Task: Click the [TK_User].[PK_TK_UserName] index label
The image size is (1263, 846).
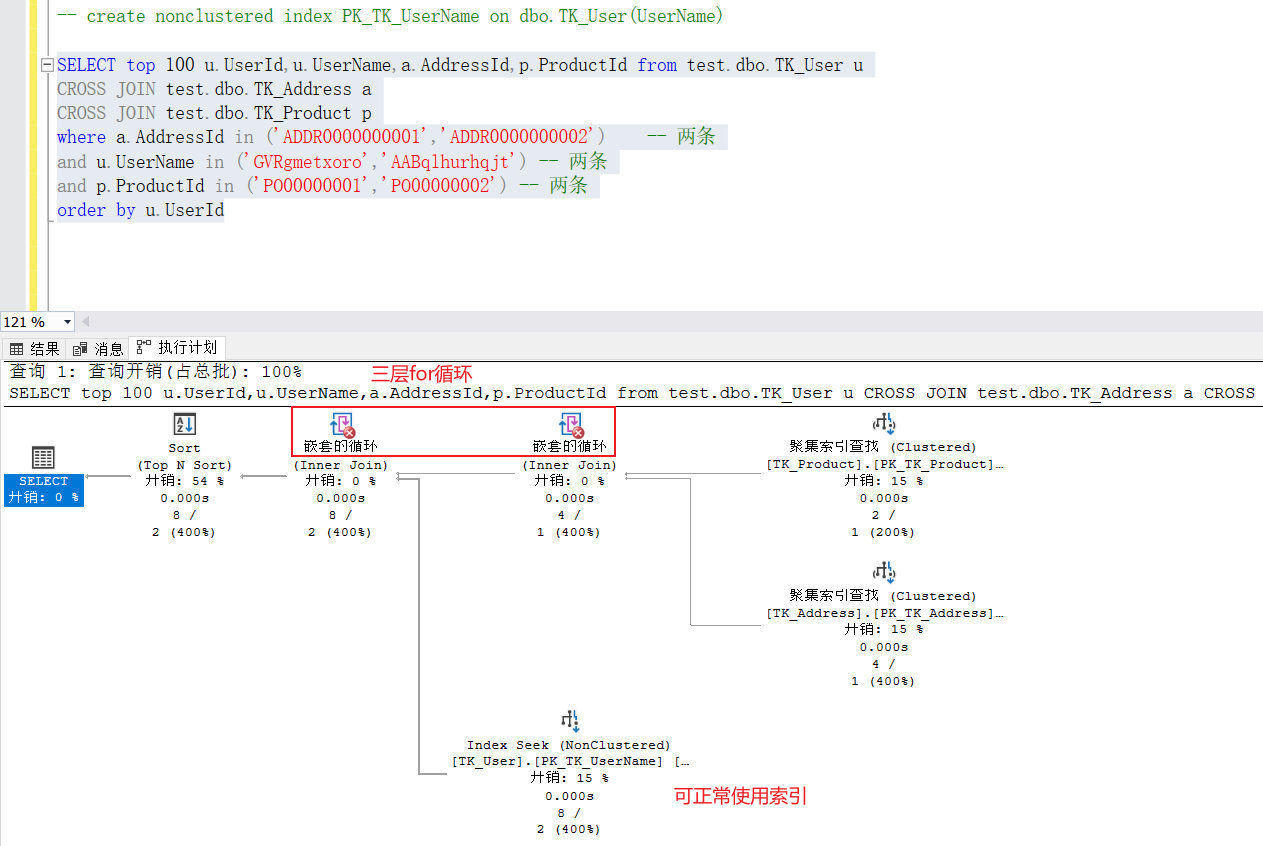Action: pyautogui.click(x=557, y=761)
